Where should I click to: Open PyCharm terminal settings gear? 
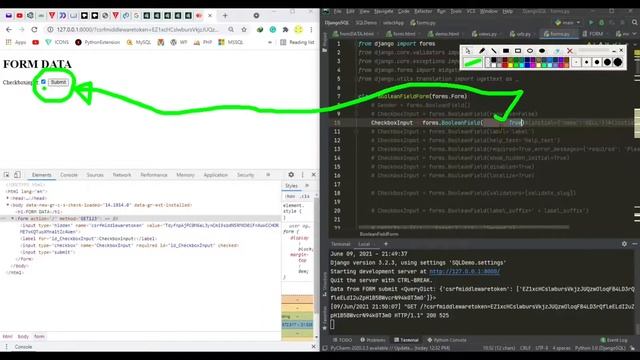[624, 244]
